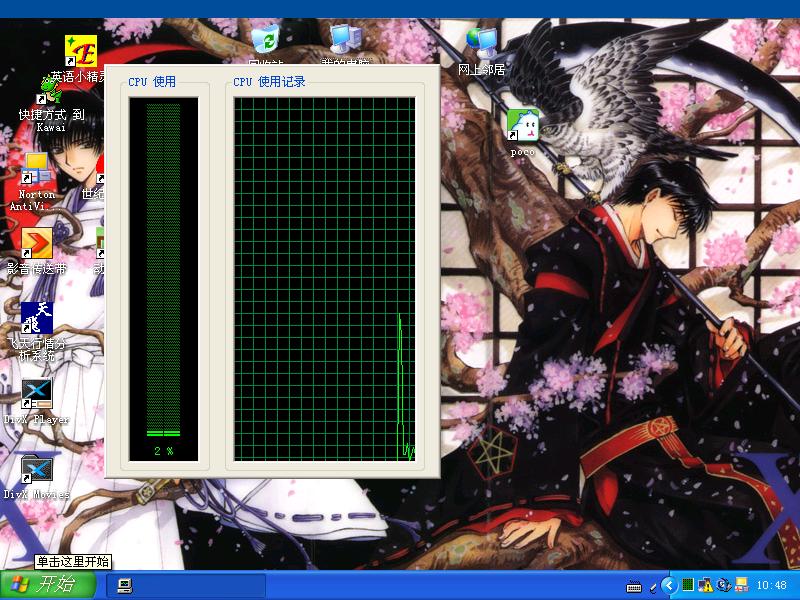Image resolution: width=800 pixels, height=600 pixels.
Task: Click the 开始 Start button
Action: pos(48,585)
